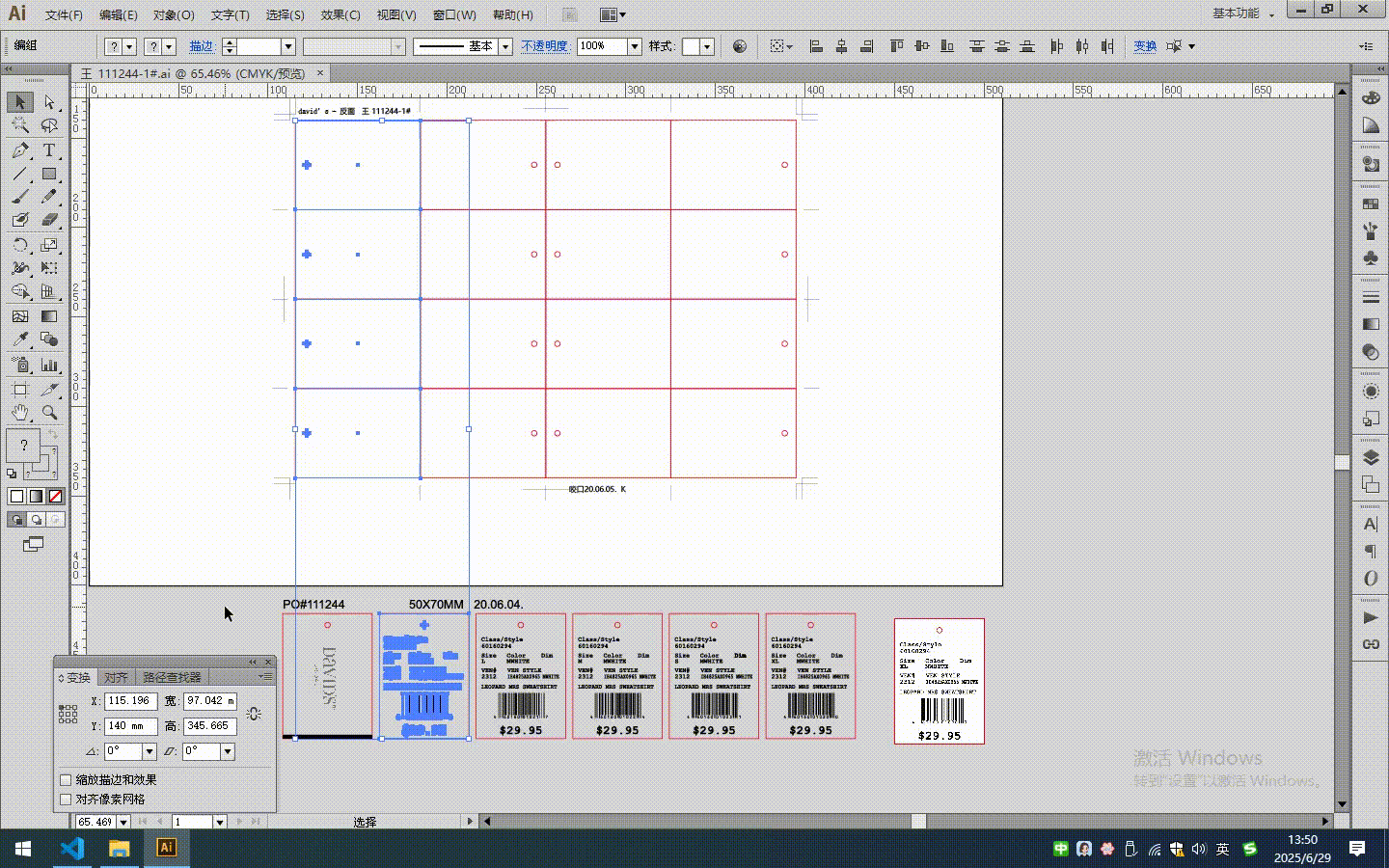Activate the Eyedropper tool
This screenshot has width=1389, height=868.
click(20, 339)
